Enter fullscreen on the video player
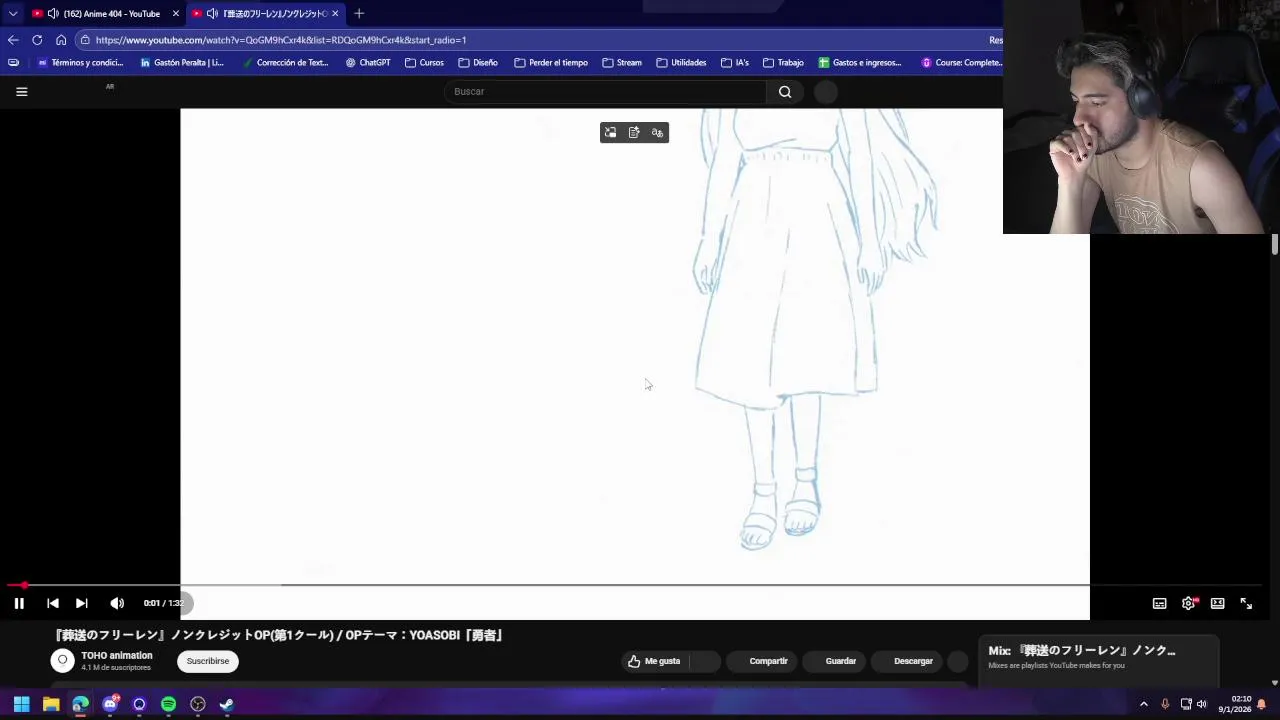Image resolution: width=1280 pixels, height=720 pixels. click(x=1246, y=603)
